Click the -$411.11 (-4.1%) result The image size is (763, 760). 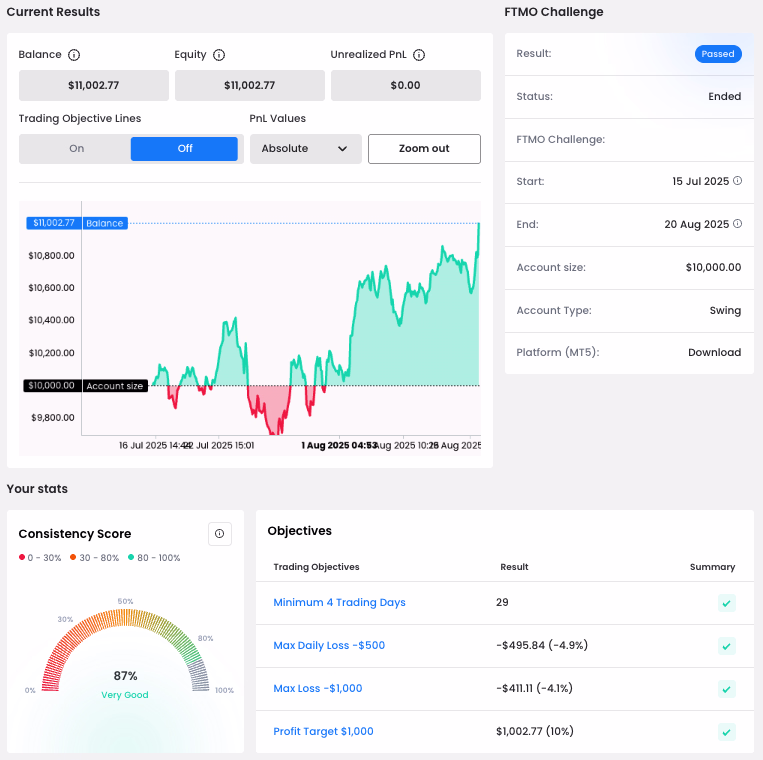pyautogui.click(x=534, y=688)
